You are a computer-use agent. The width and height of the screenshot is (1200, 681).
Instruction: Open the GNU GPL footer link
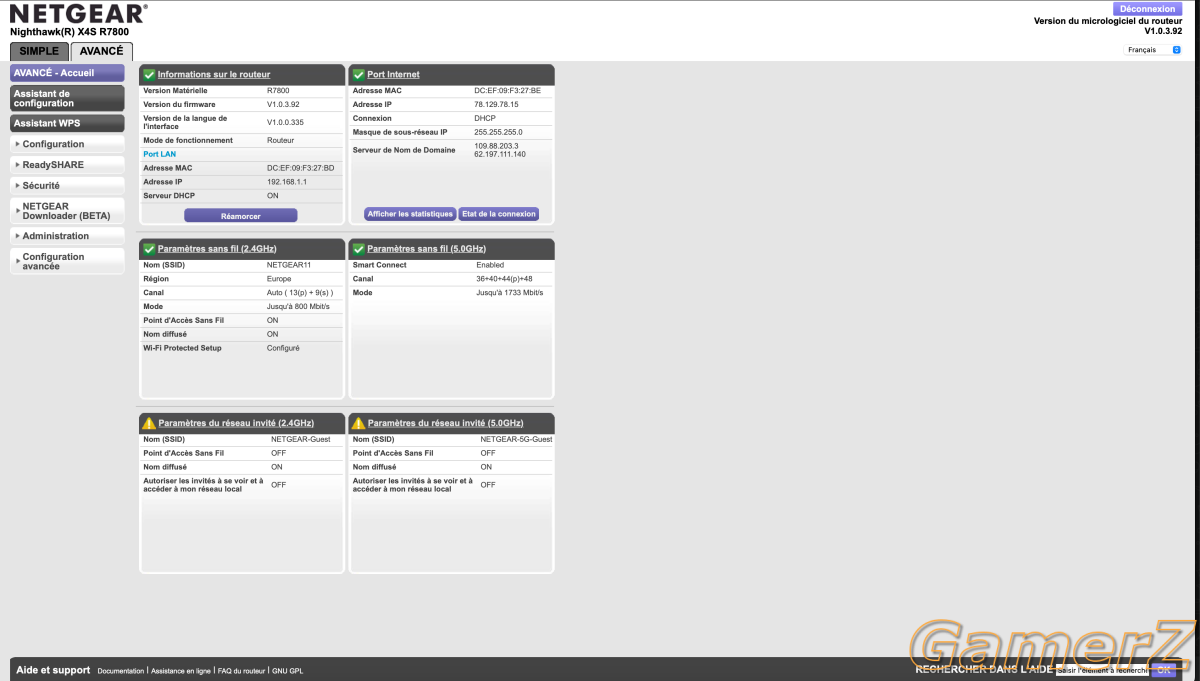click(287, 671)
